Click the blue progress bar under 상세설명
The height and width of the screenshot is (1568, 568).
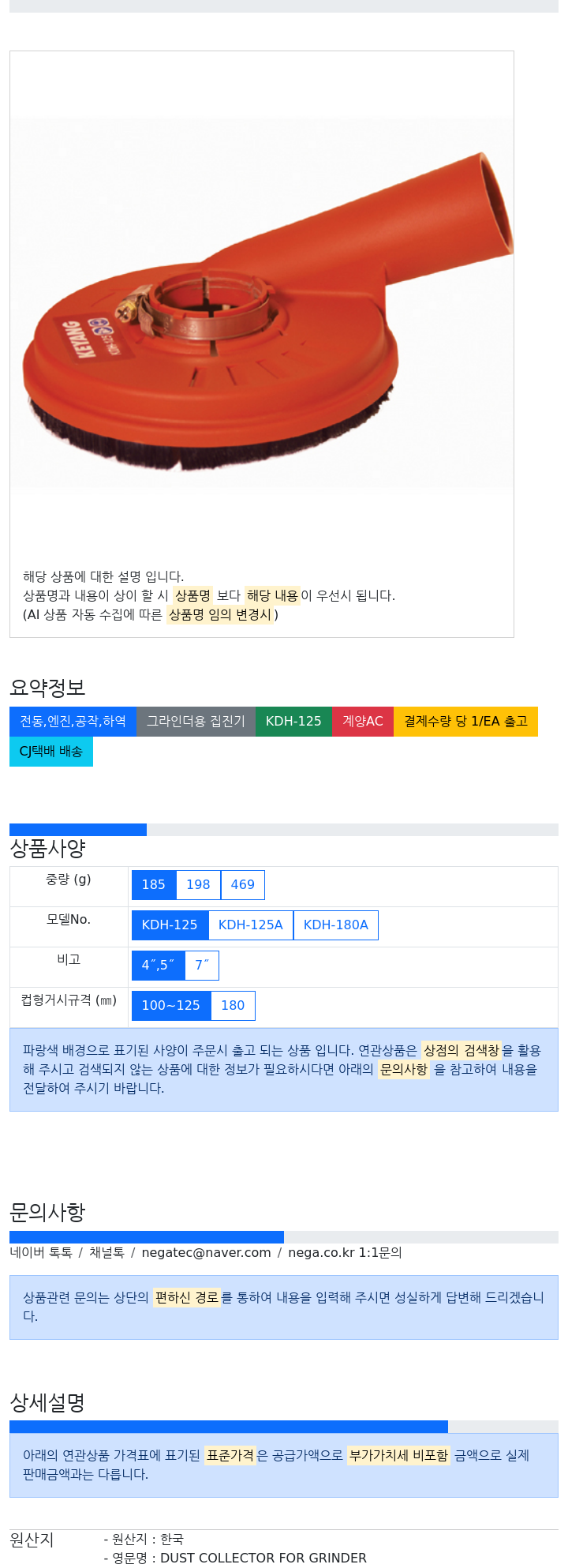(229, 1427)
